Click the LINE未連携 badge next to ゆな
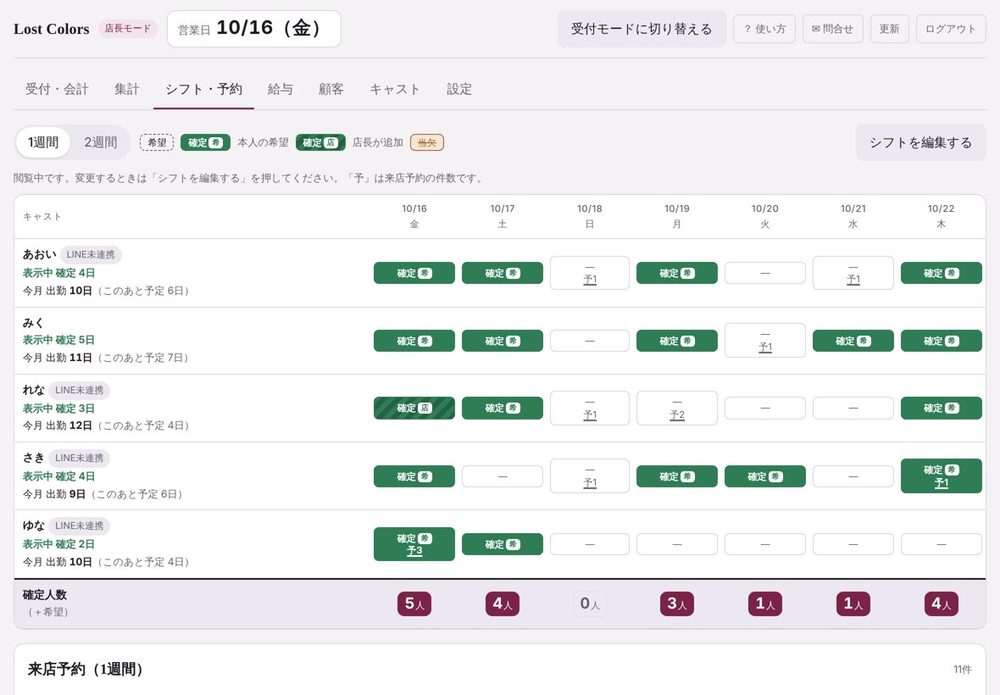This screenshot has height=695, width=1000. point(79,526)
